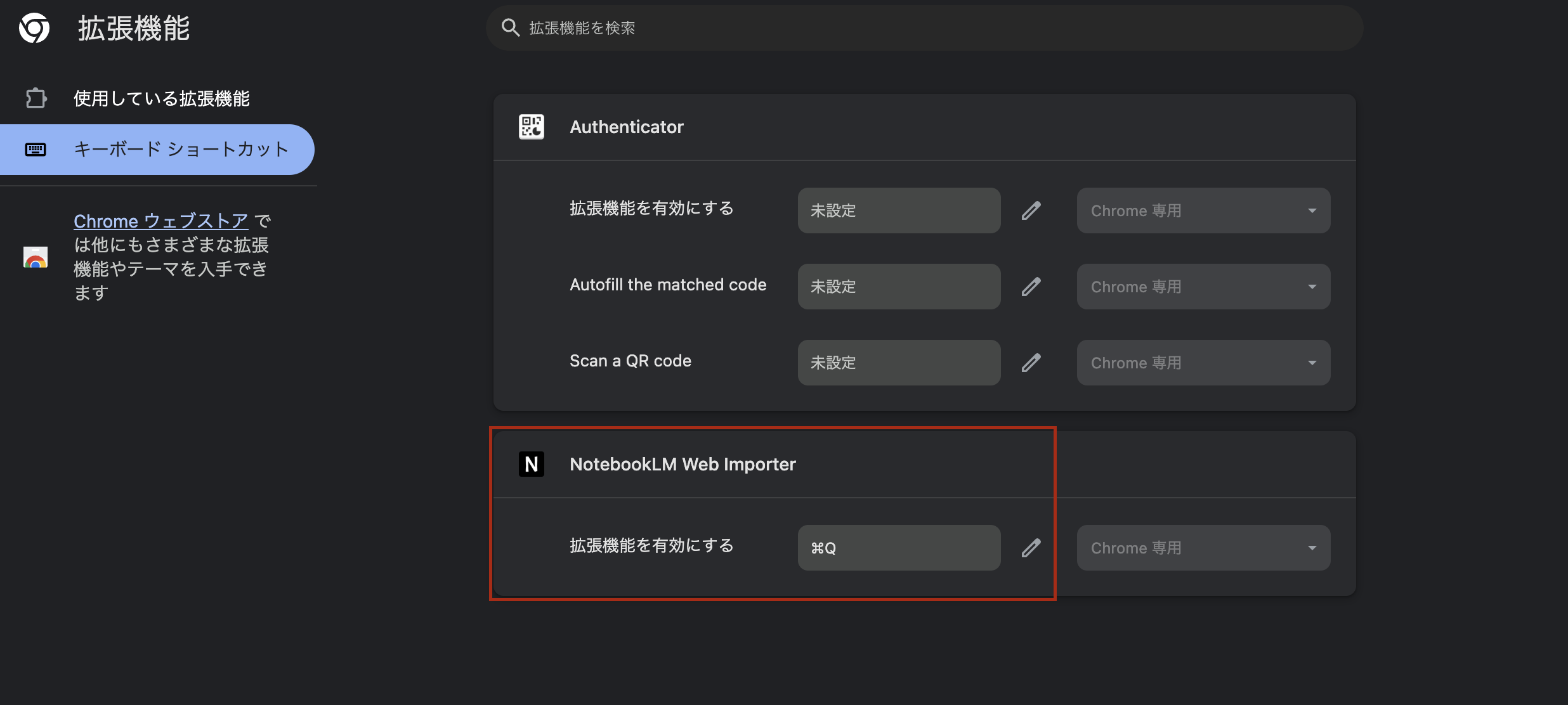
Task: Edit shortcut for Autofill the matched code
Action: pos(1031,287)
